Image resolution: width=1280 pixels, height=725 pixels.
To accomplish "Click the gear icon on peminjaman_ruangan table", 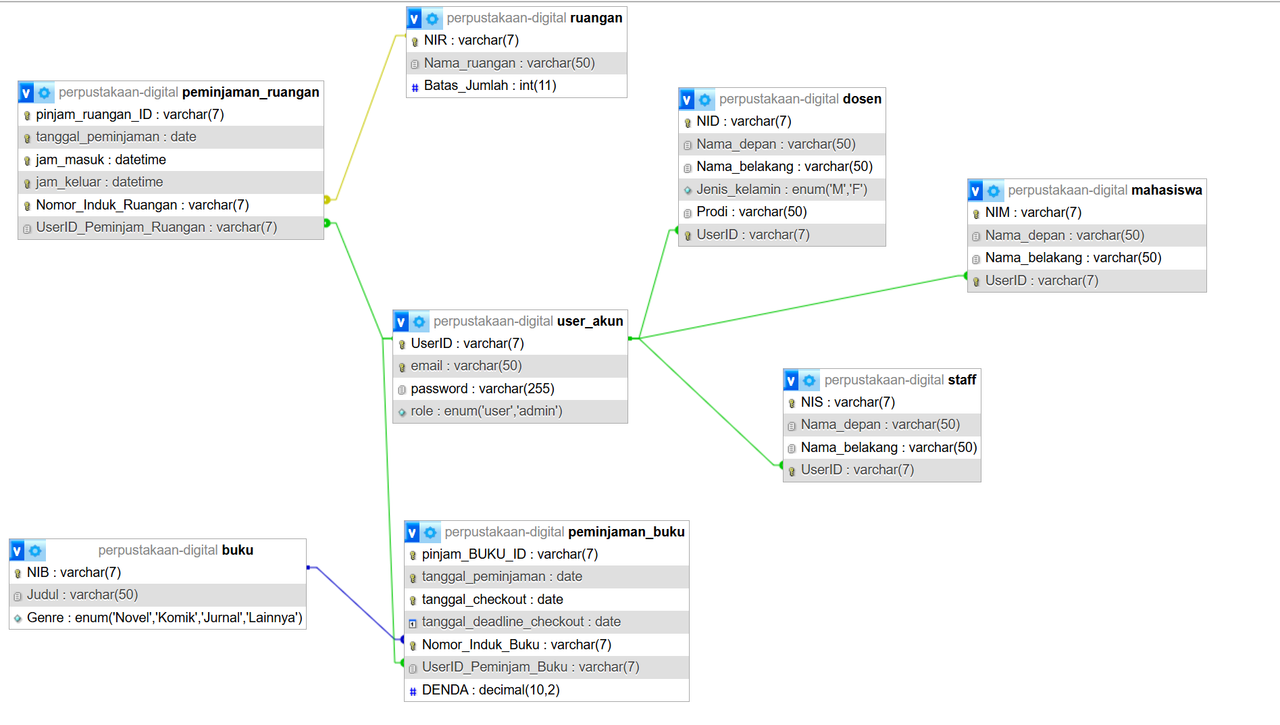I will (44, 92).
